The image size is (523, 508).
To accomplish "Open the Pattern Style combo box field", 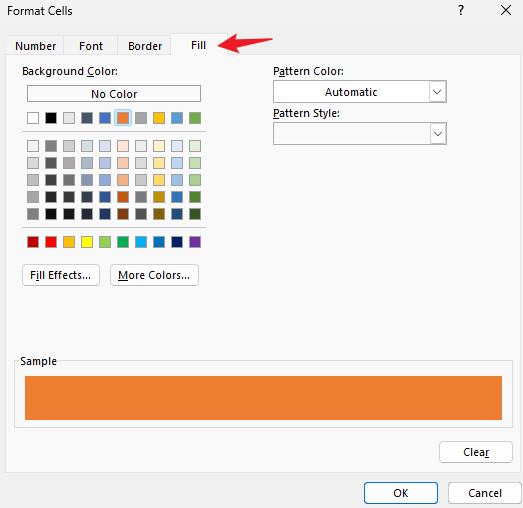I will 360,134.
